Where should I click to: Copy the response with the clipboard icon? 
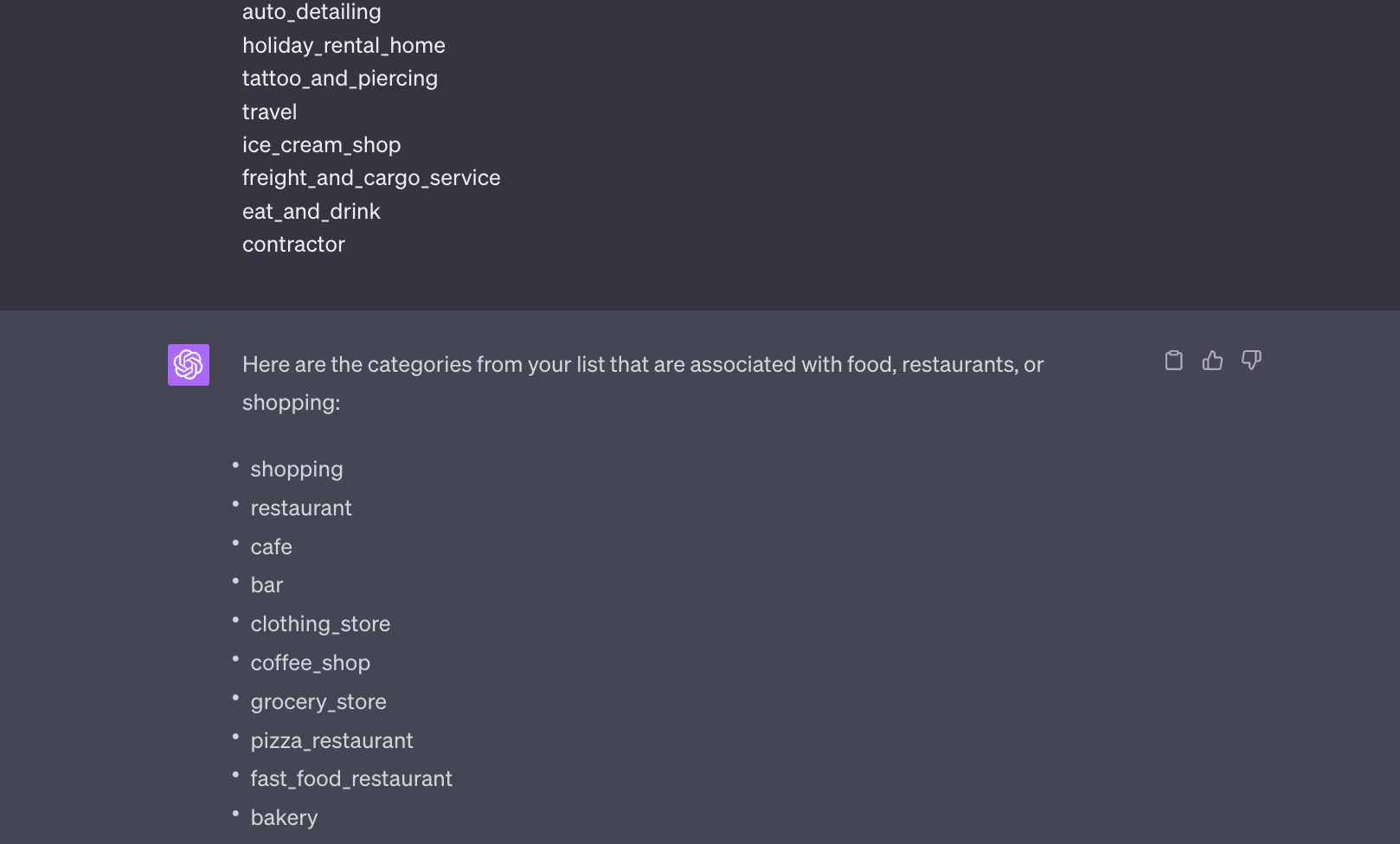[x=1173, y=361]
